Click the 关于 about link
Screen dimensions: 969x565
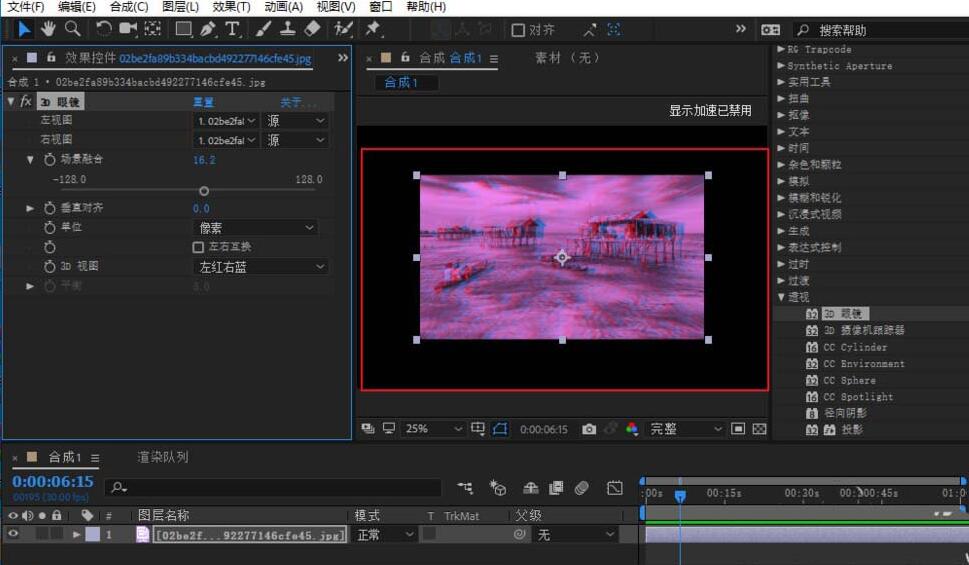298,102
